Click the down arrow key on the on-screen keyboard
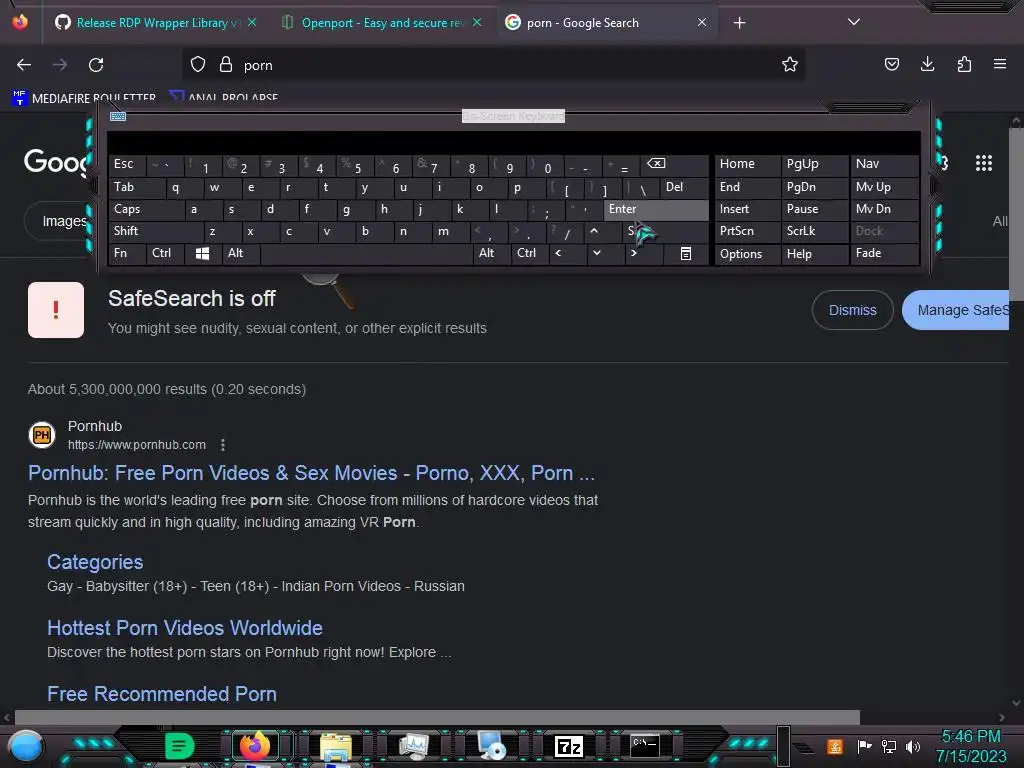This screenshot has width=1024, height=768. coord(596,253)
